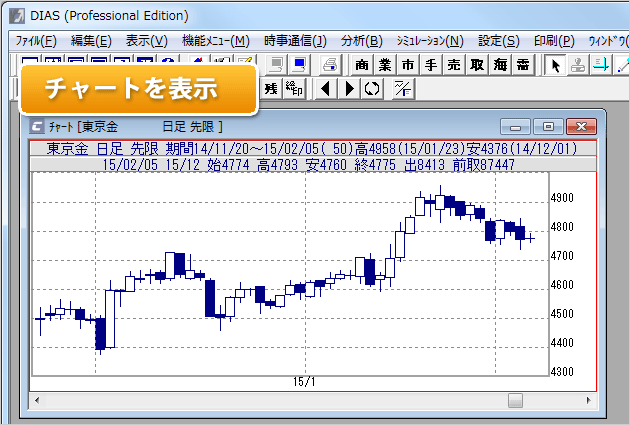
Task: Maximize the チャート [東京金] chart window
Action: point(548,127)
